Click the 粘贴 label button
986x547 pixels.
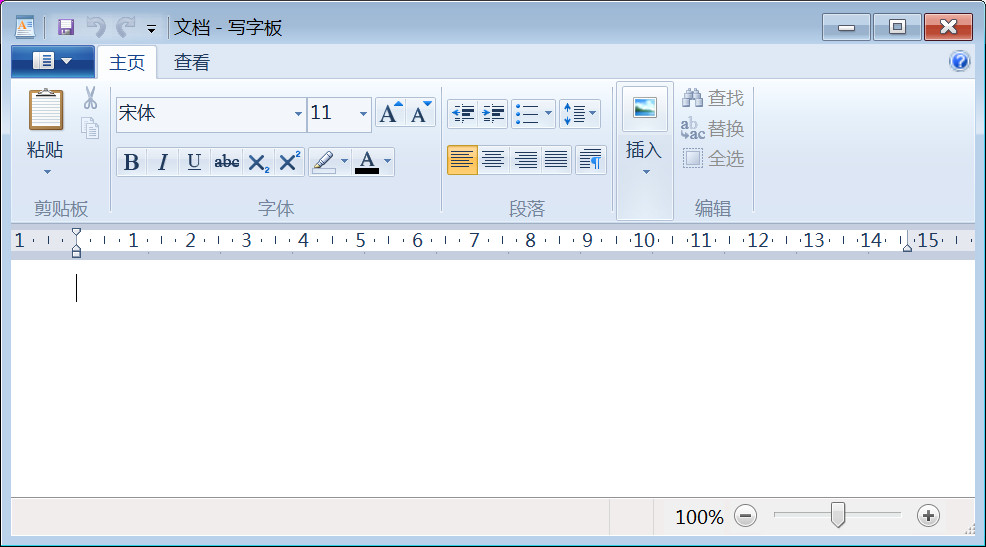click(45, 150)
